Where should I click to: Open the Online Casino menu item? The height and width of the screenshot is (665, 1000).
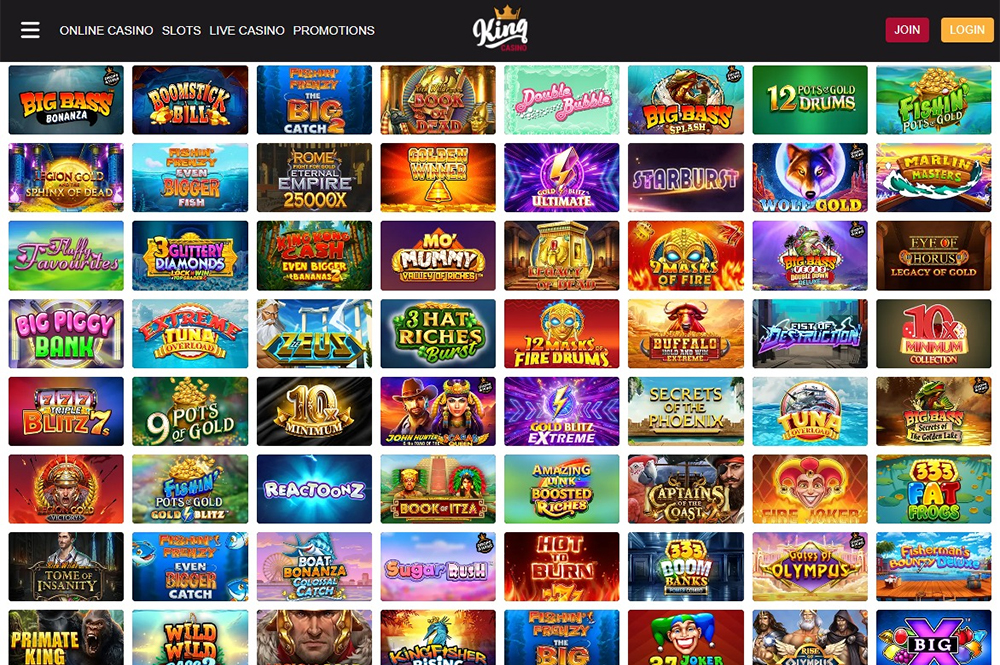(x=107, y=30)
